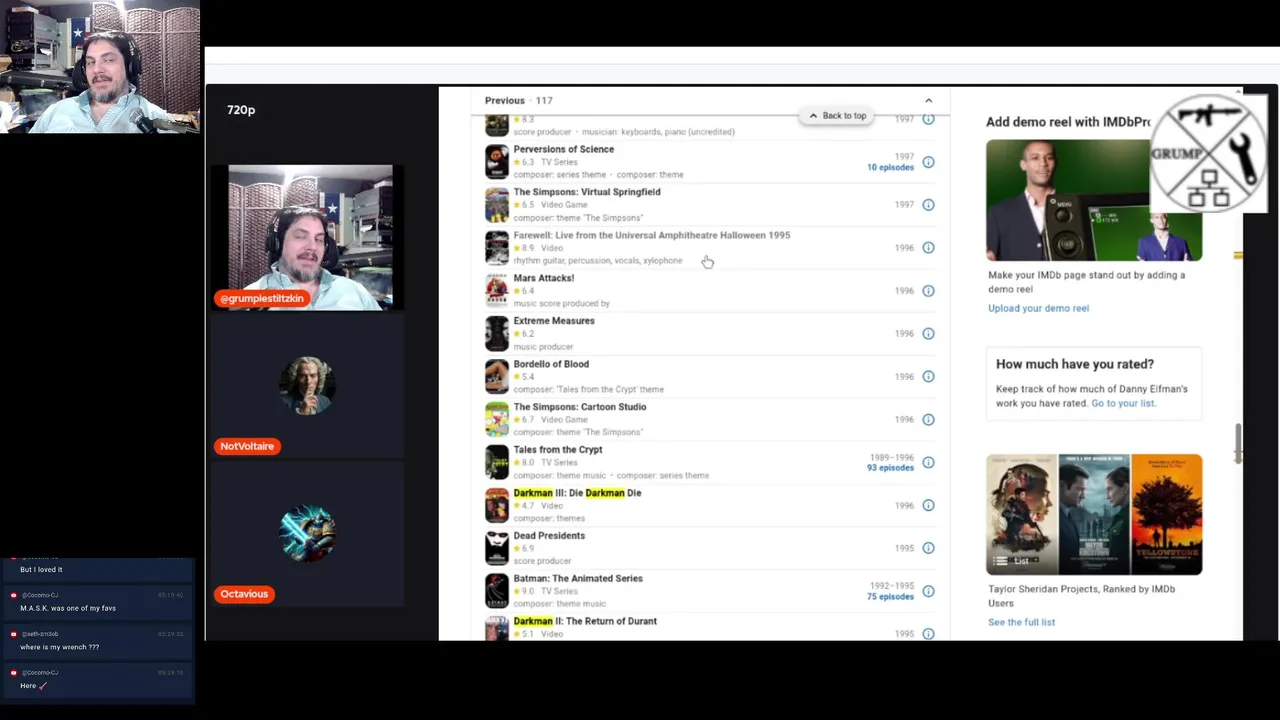Click the Back to top button
Screen dimensions: 1280x720
click(838, 116)
